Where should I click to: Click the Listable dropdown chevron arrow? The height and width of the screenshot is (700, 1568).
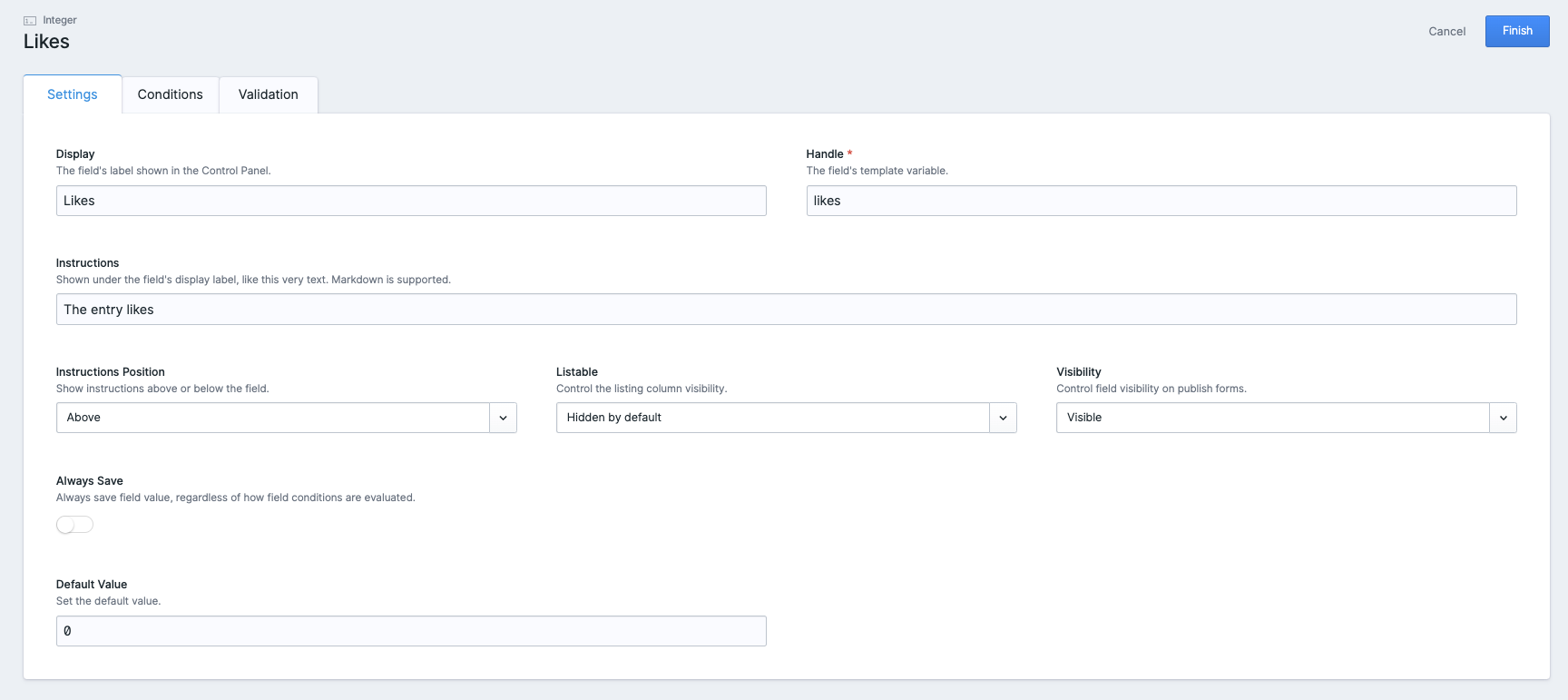coord(1003,418)
